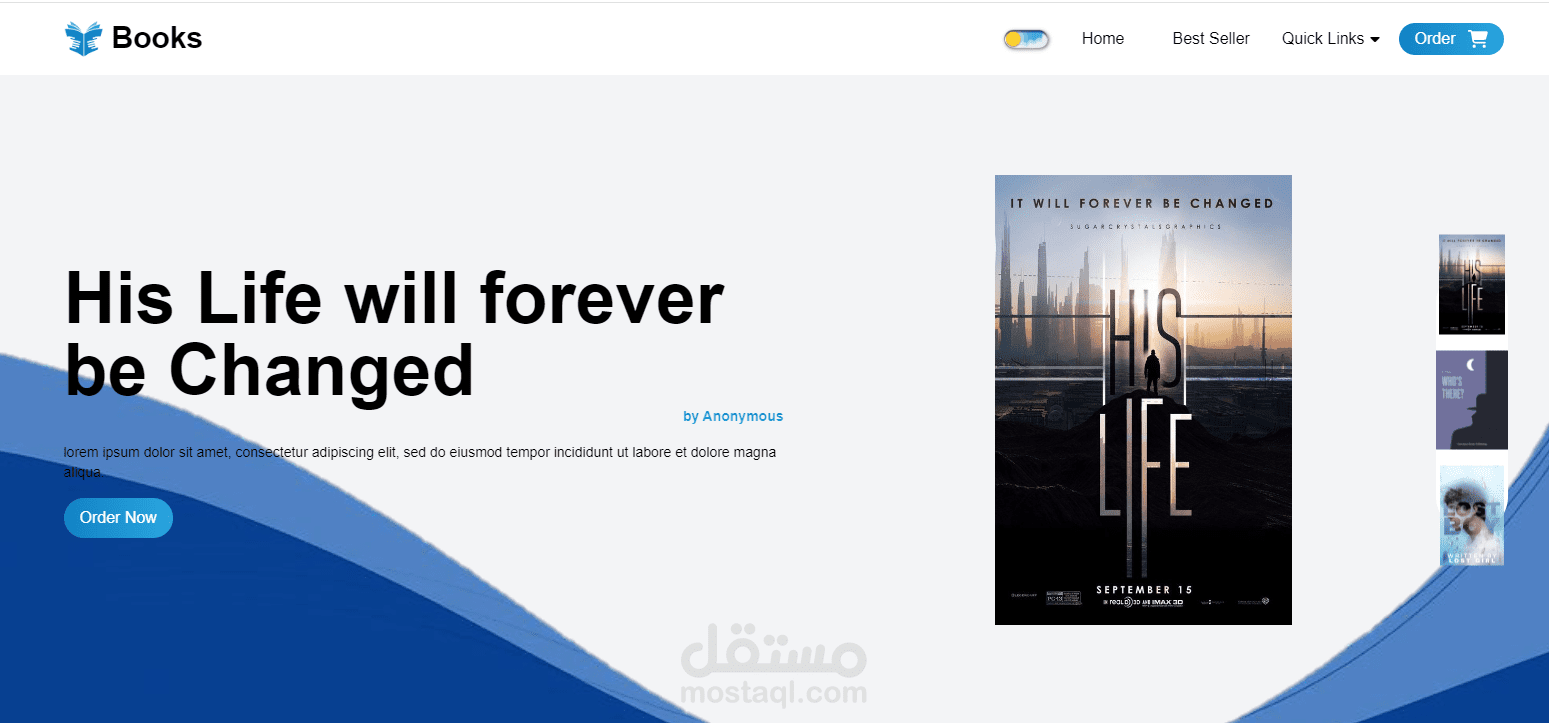Screen dimensions: 1549x723
Task: Toggle the light/dark theme switch
Action: coord(1026,39)
